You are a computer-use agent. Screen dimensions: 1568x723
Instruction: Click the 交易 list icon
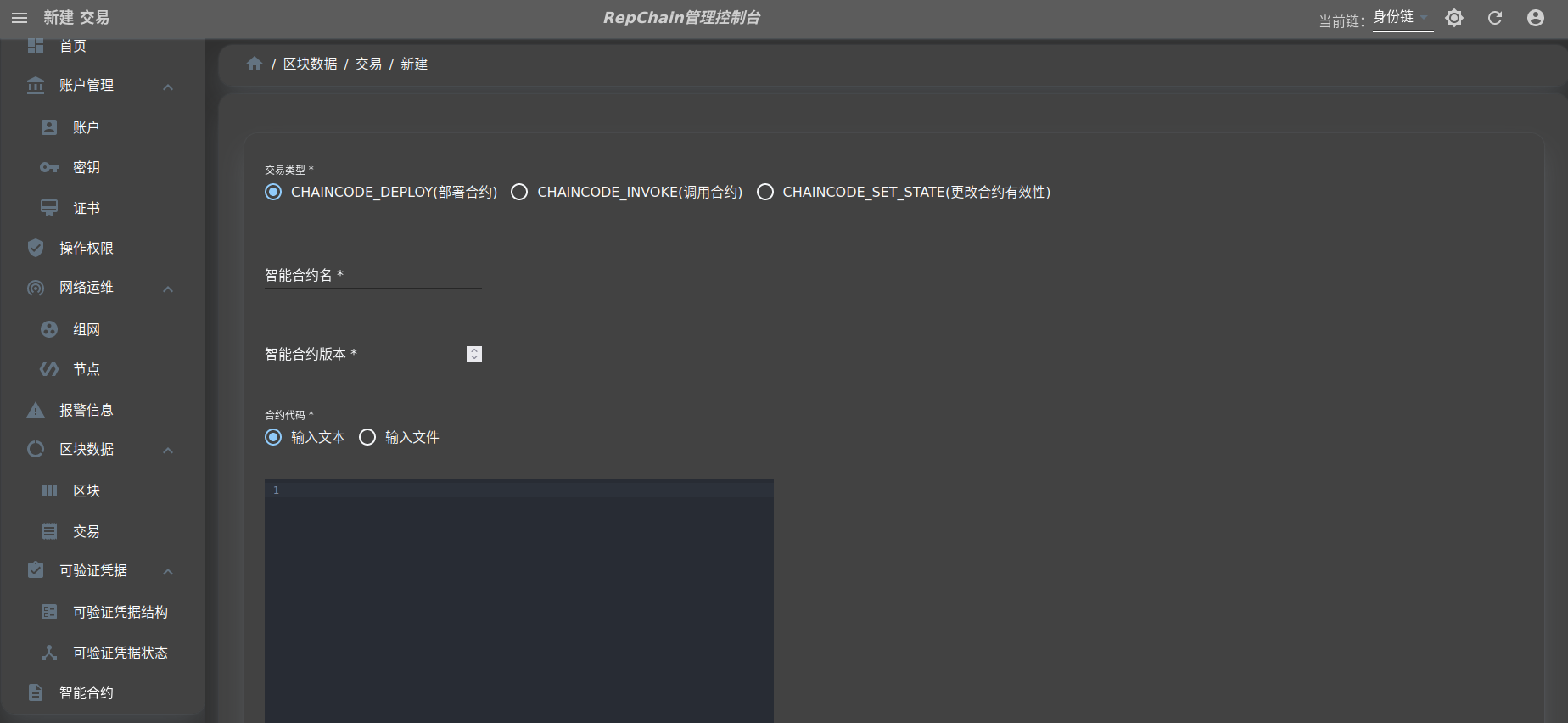(x=49, y=531)
